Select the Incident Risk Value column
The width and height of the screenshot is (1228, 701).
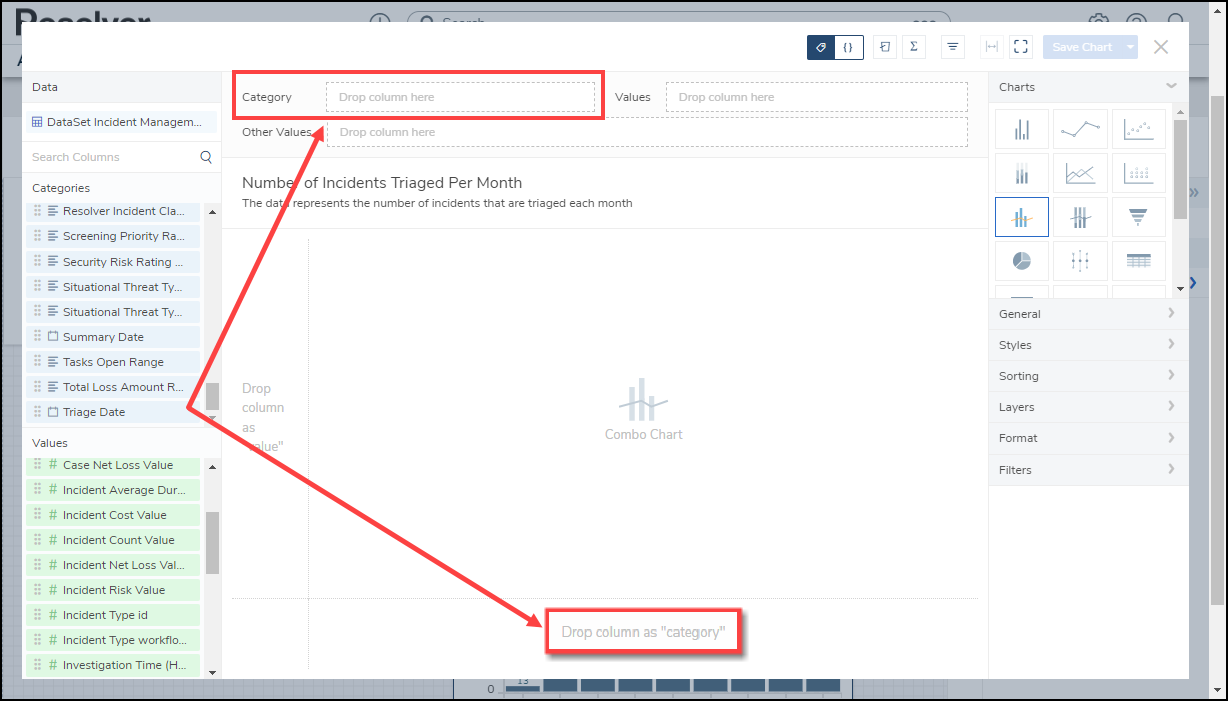[x=113, y=590]
